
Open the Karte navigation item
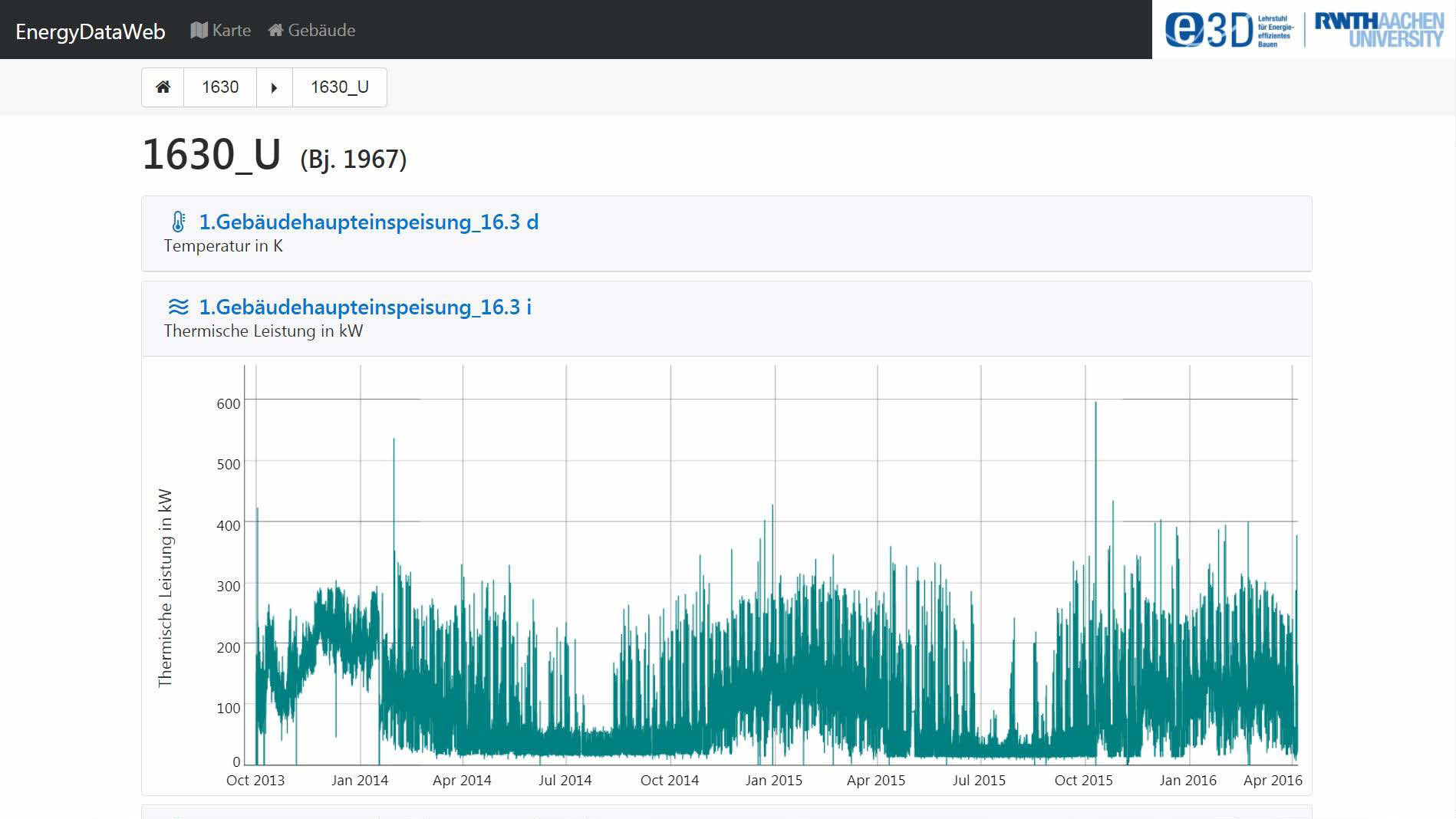221,30
